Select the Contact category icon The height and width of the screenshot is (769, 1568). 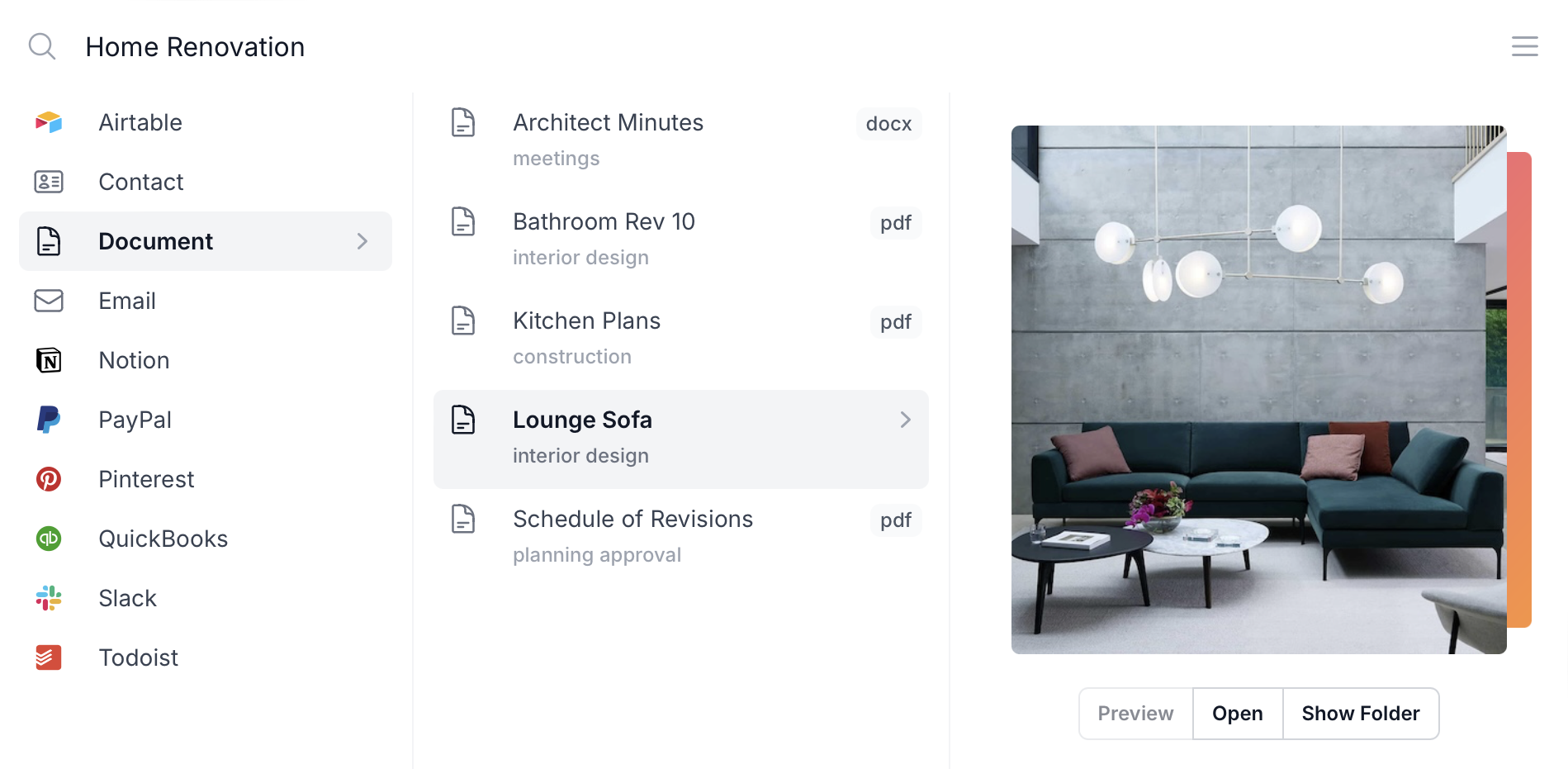[49, 182]
